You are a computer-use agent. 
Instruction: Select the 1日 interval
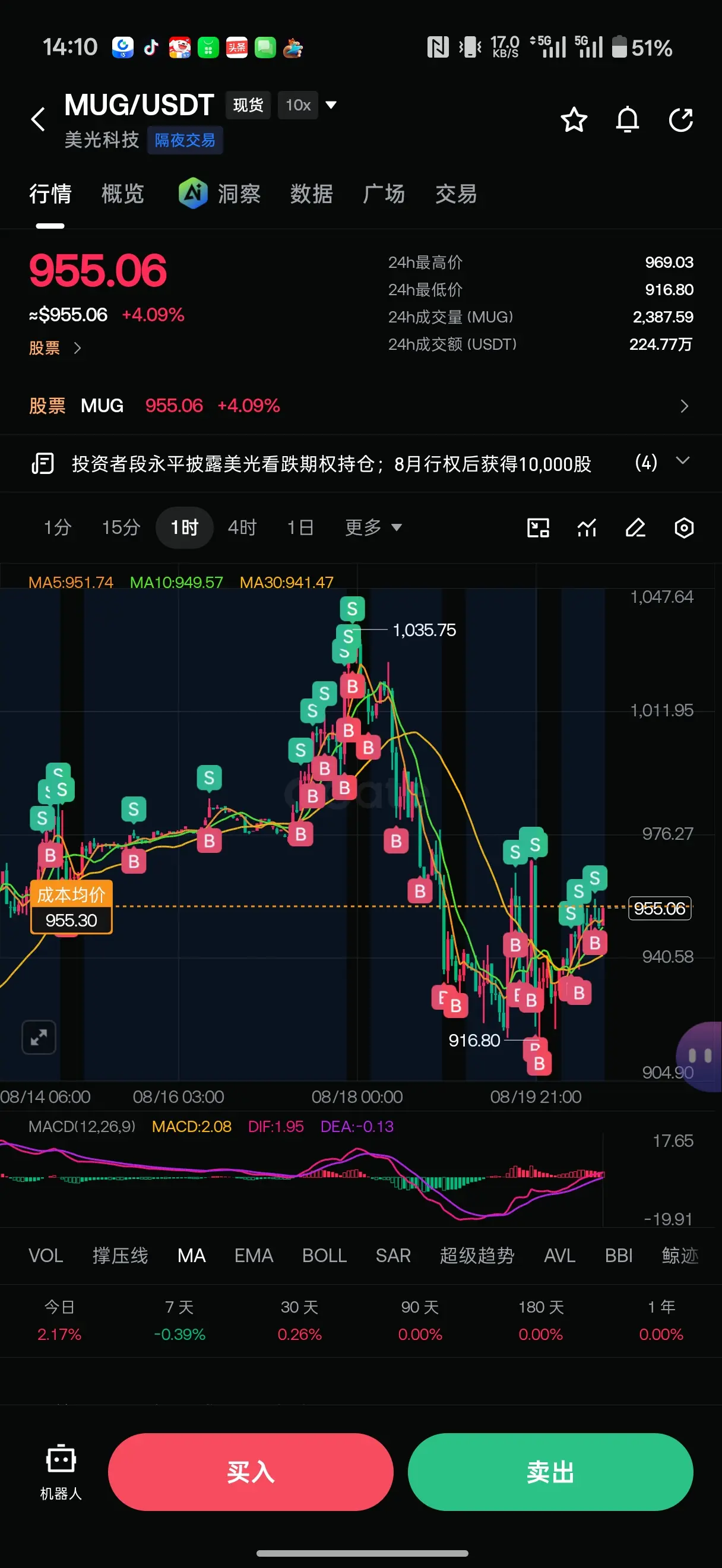point(300,527)
